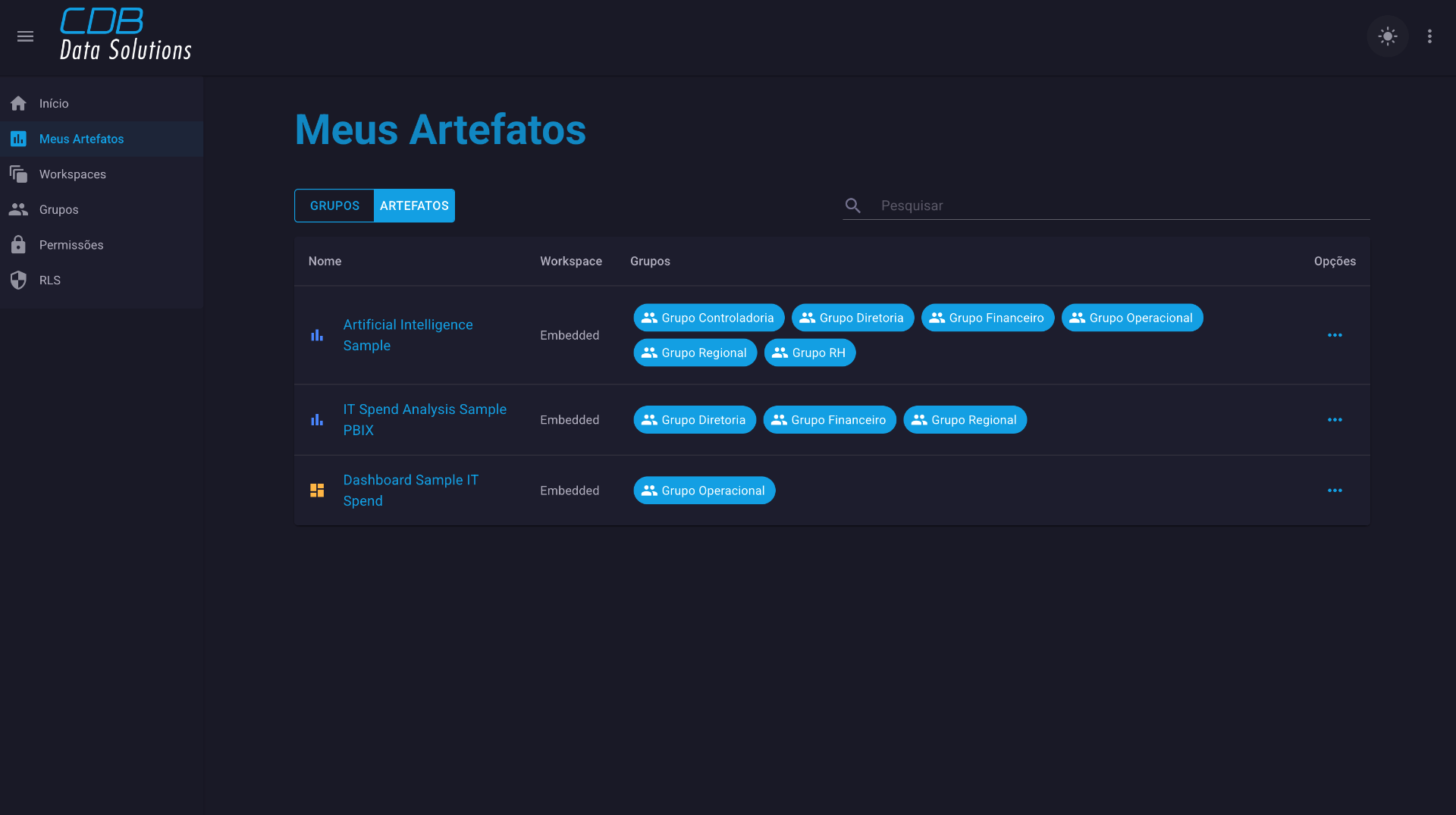Expand options for Dashboard Sample IT Spend
1456x815 pixels.
click(x=1335, y=491)
